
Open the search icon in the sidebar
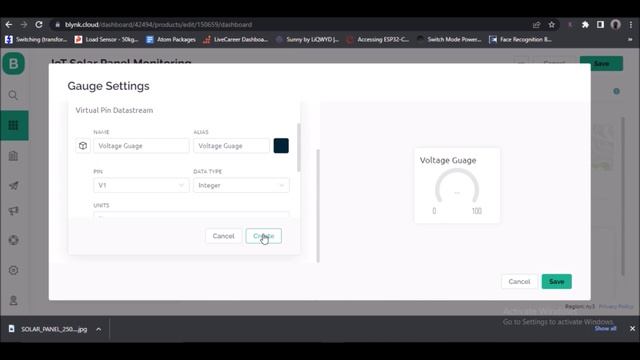(13, 96)
